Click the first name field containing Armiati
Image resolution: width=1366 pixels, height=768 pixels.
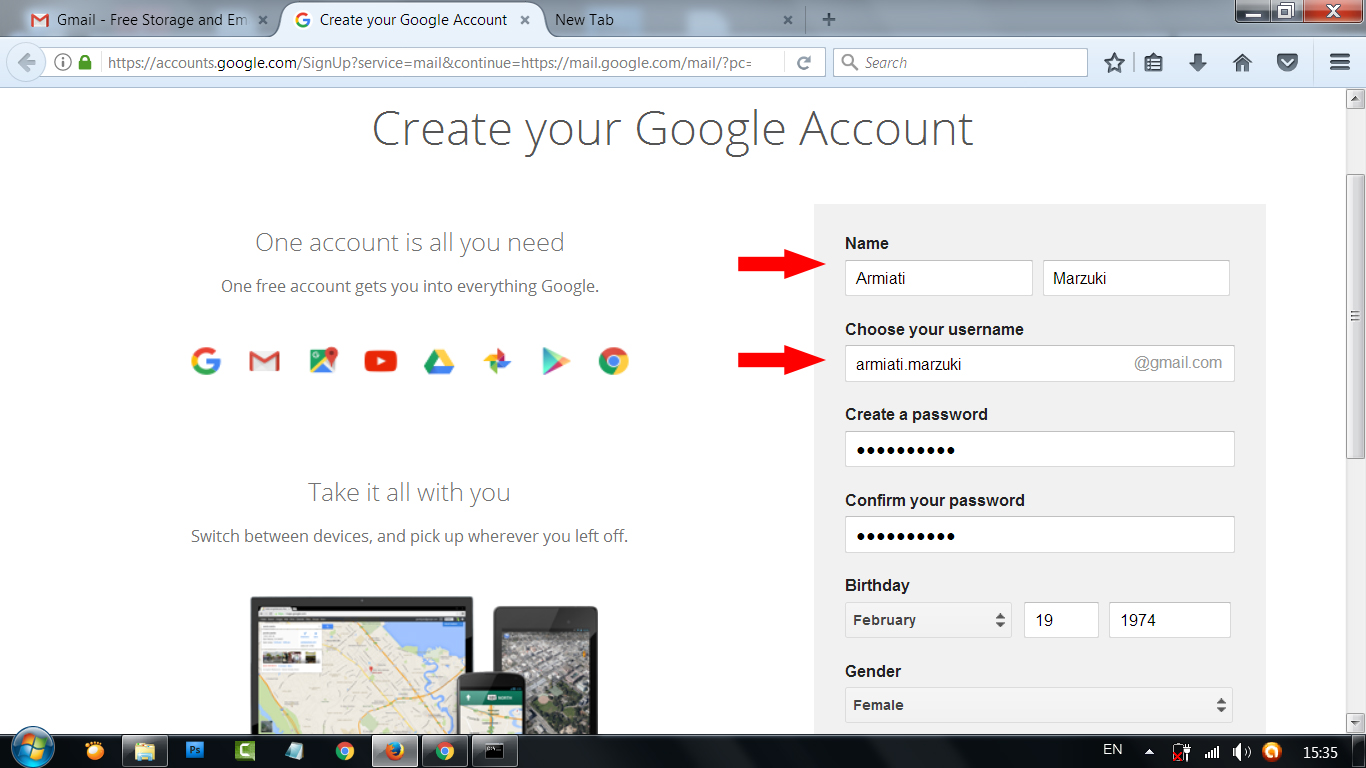(938, 278)
